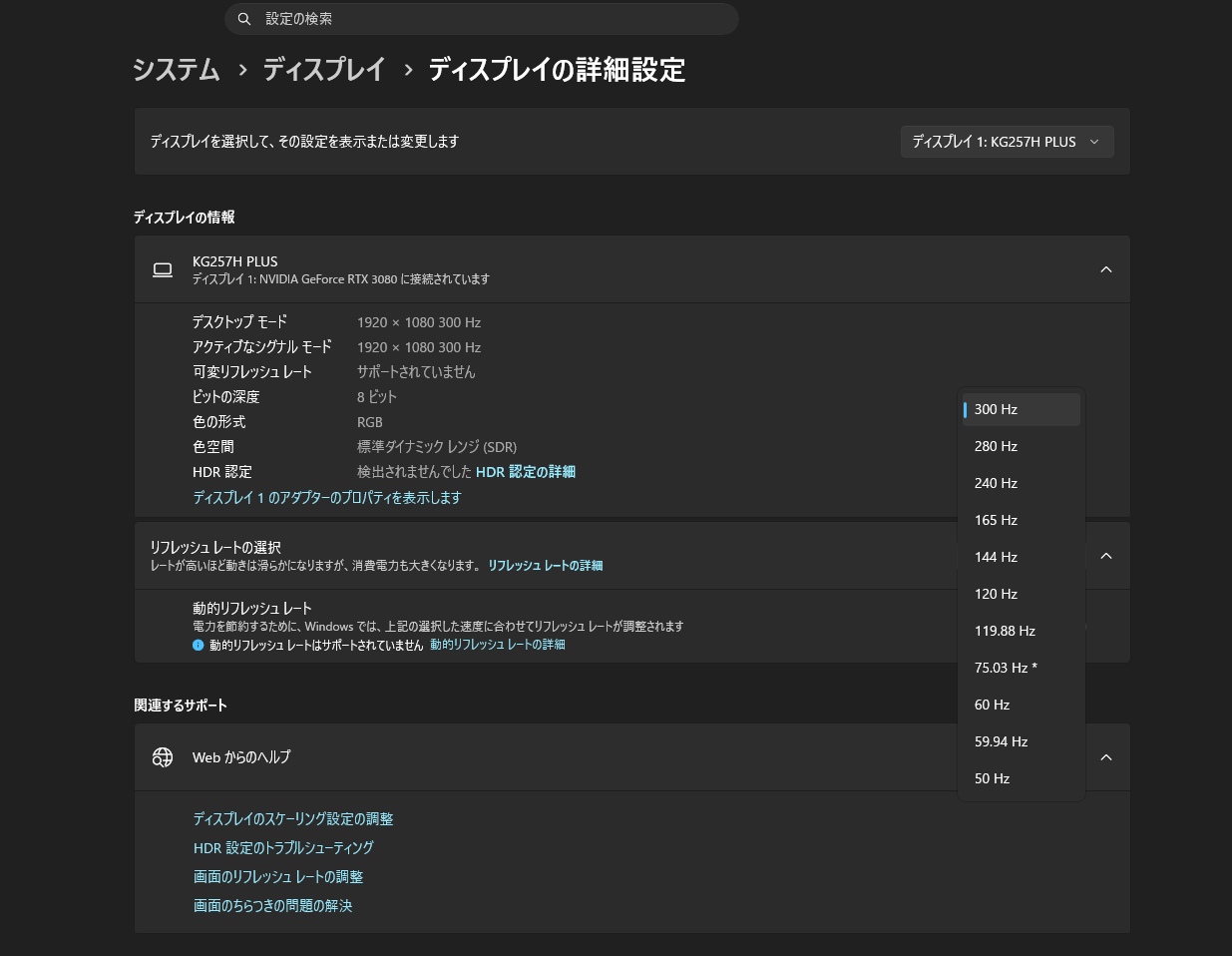
Task: Click the RGB color format value
Action: coord(370,422)
